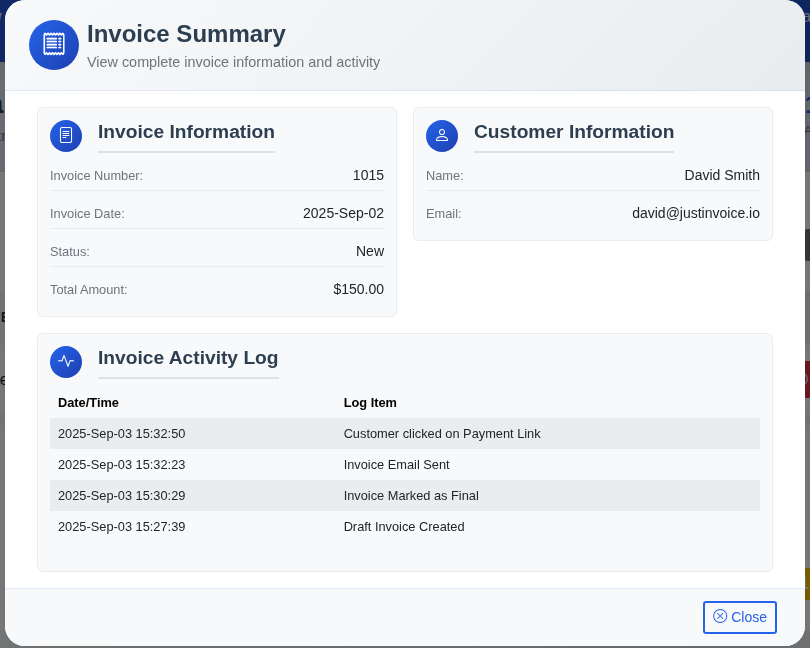Click the Invoice Information document icon
Screen dimensions: 810x648
[x=66, y=136]
